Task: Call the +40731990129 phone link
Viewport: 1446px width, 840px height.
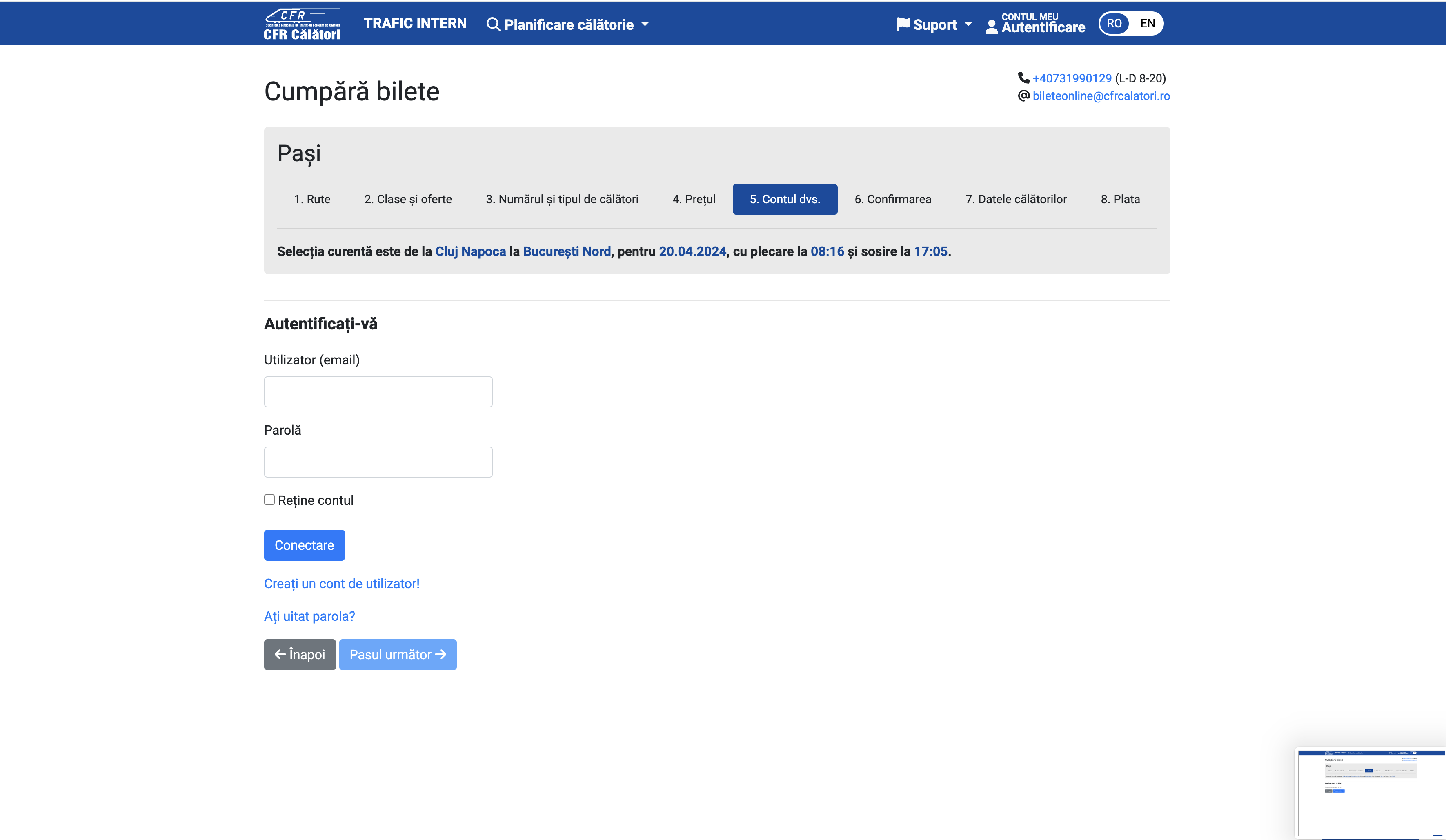Action: tap(1072, 78)
